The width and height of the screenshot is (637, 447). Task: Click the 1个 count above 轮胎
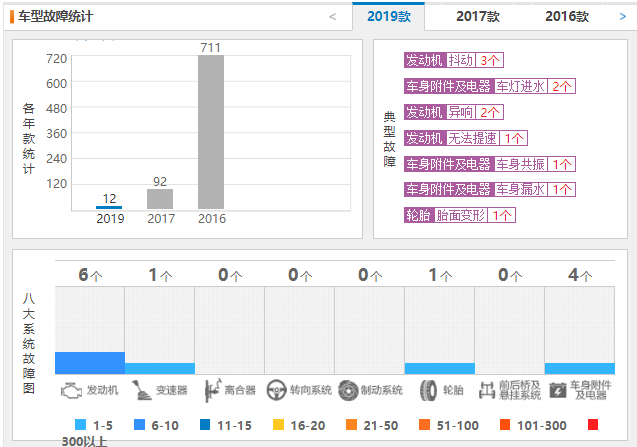coord(440,275)
